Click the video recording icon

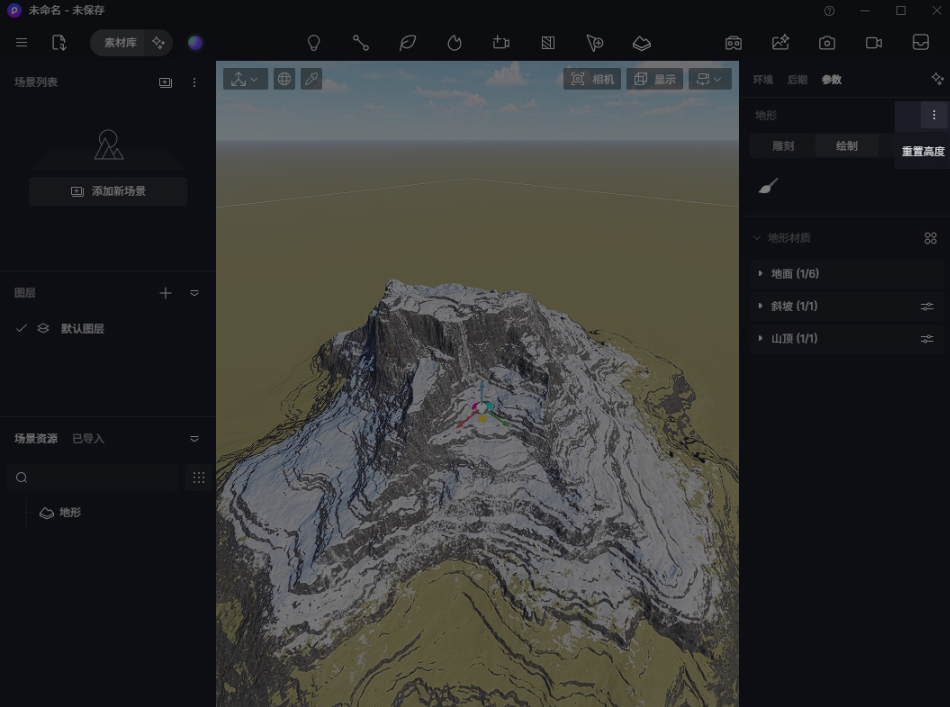(x=874, y=43)
